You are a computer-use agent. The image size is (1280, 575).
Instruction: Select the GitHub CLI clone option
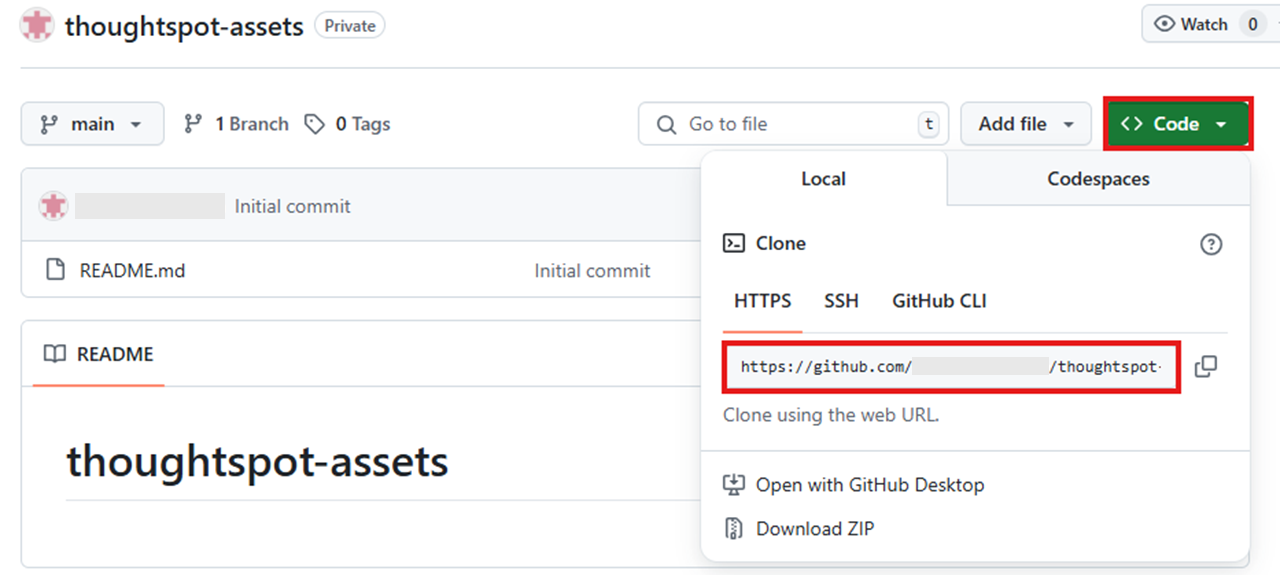click(939, 301)
